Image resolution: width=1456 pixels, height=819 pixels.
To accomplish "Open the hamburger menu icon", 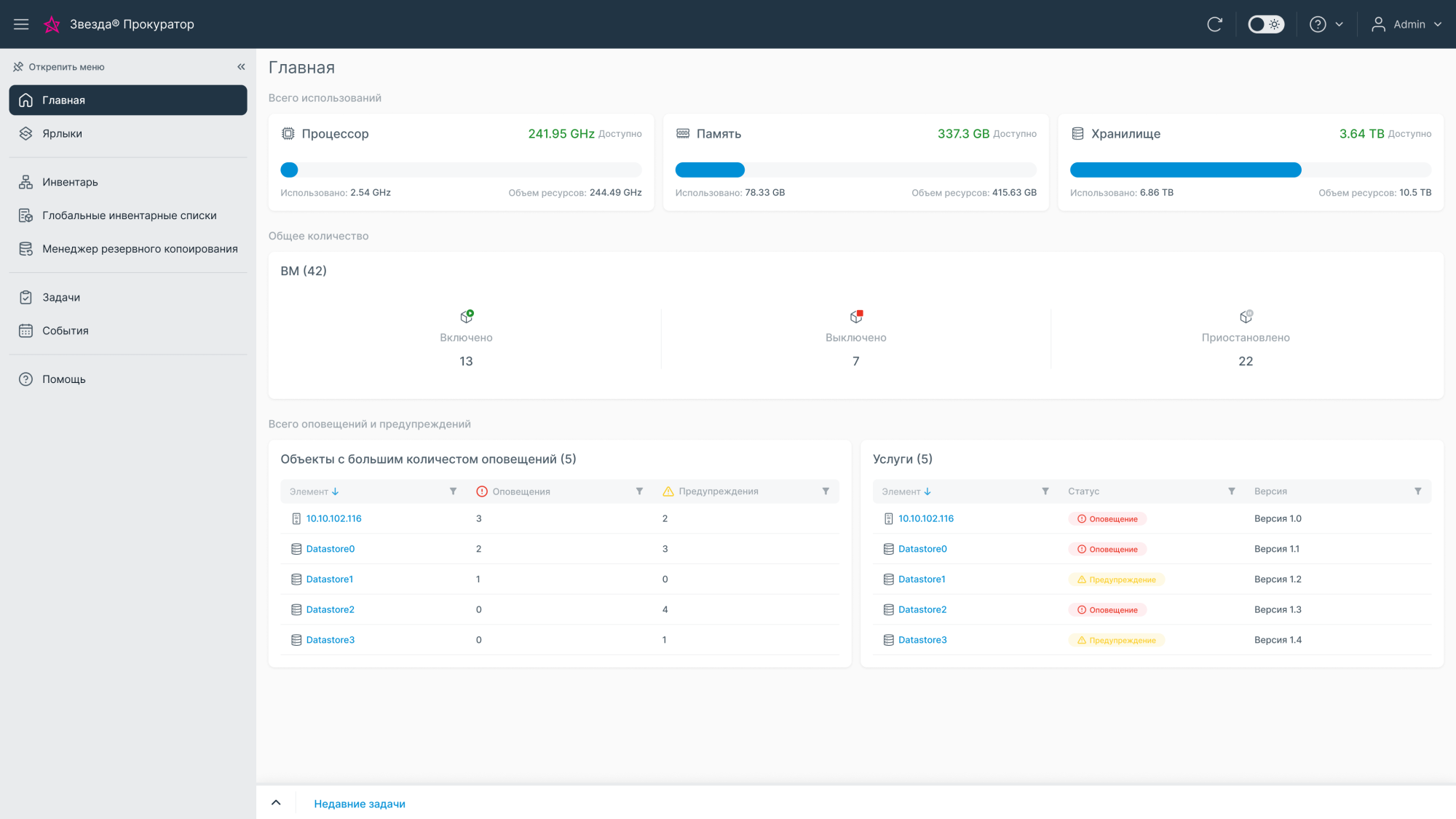I will (x=21, y=24).
